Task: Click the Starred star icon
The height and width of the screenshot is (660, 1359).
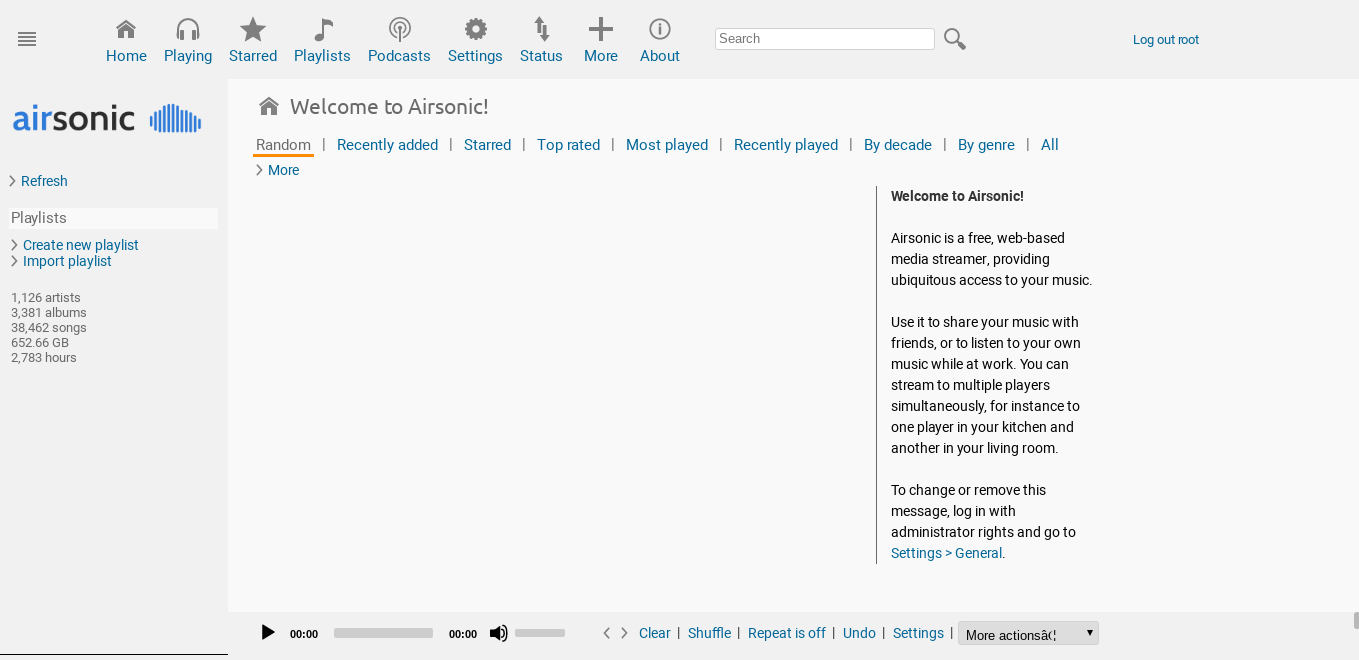Action: (253, 28)
